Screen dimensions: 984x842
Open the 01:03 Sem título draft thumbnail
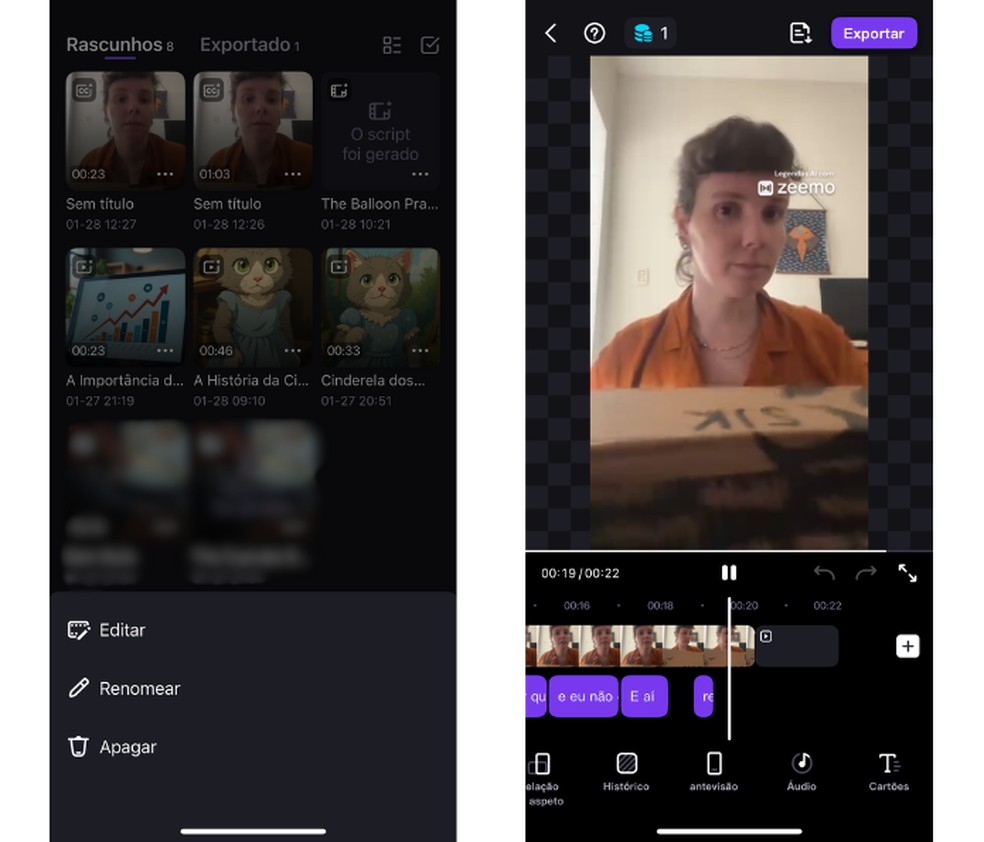point(253,131)
